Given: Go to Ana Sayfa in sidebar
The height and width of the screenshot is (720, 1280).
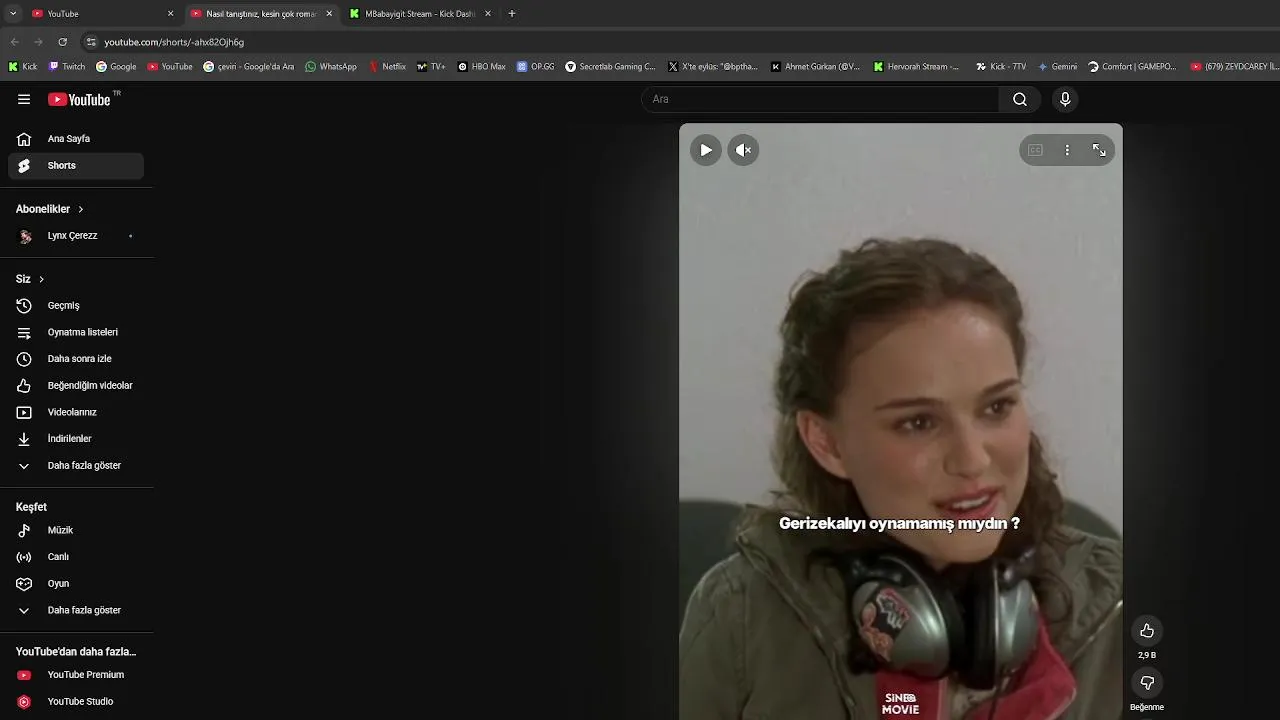Looking at the screenshot, I should coord(76,139).
